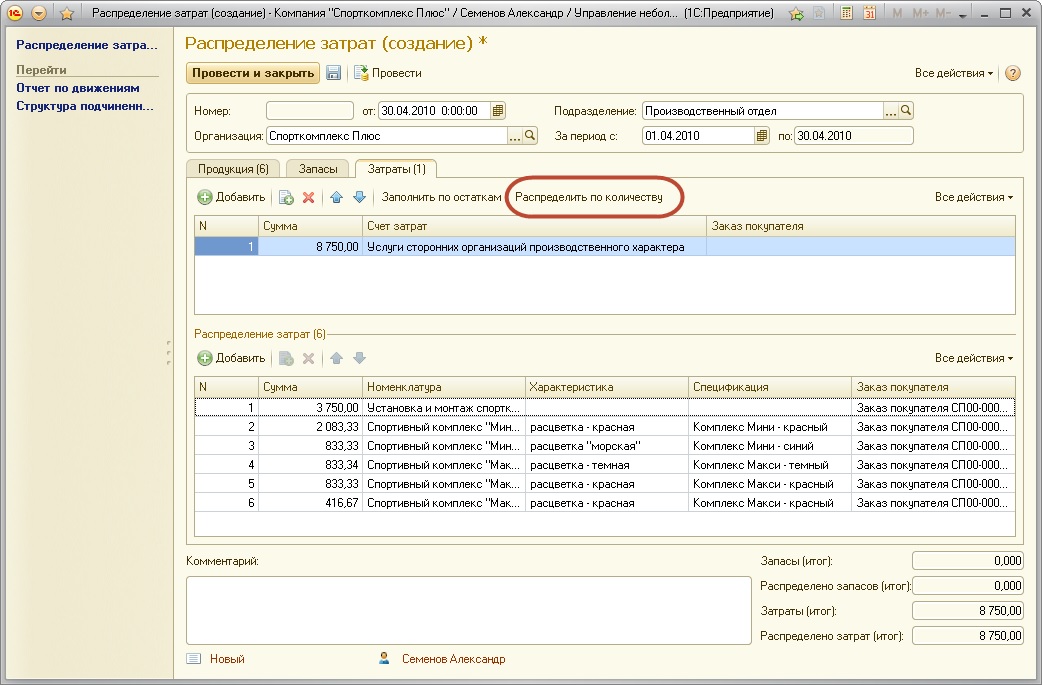Open the favorites star in the title bar
Viewport: 1042px width, 685px height.
coord(67,14)
